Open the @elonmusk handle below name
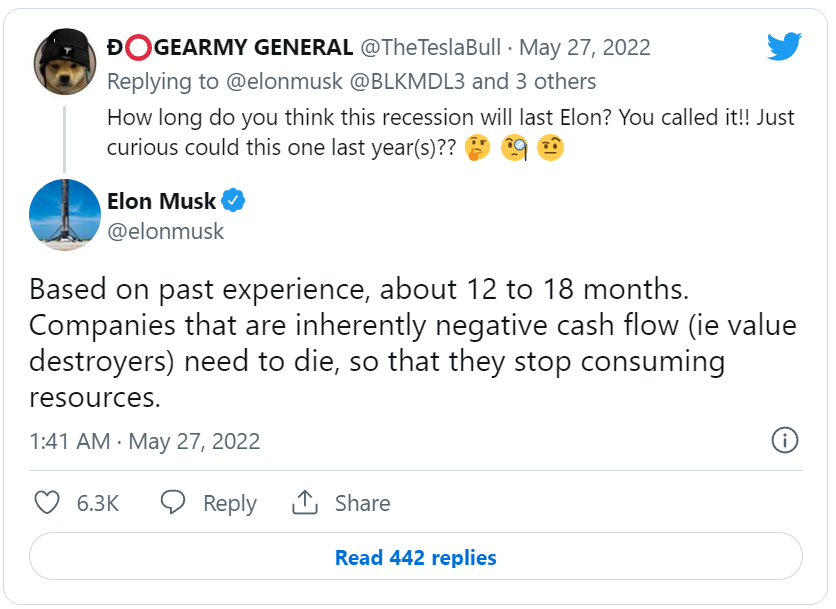Image resolution: width=836 pixels, height=609 pixels. 165,231
